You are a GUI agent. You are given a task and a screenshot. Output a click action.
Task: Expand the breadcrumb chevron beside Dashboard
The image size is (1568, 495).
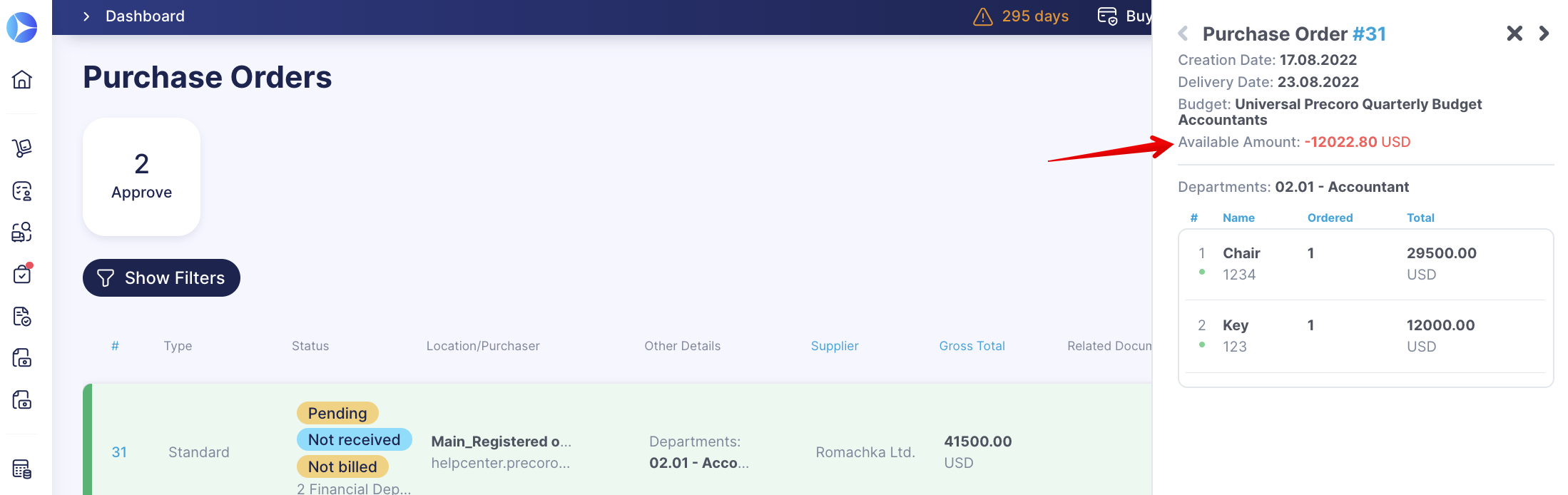[86, 16]
